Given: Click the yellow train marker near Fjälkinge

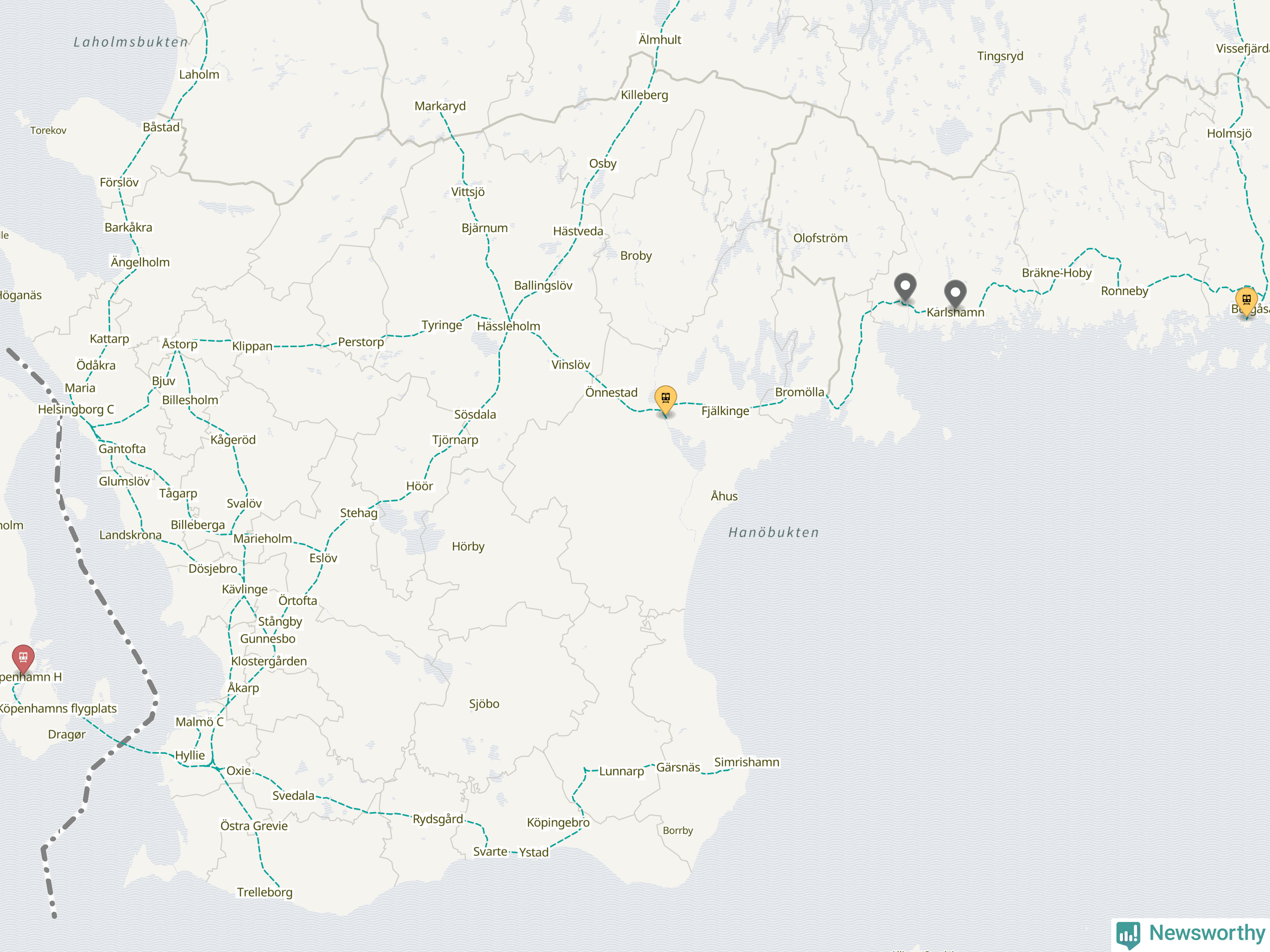Looking at the screenshot, I should (665, 400).
